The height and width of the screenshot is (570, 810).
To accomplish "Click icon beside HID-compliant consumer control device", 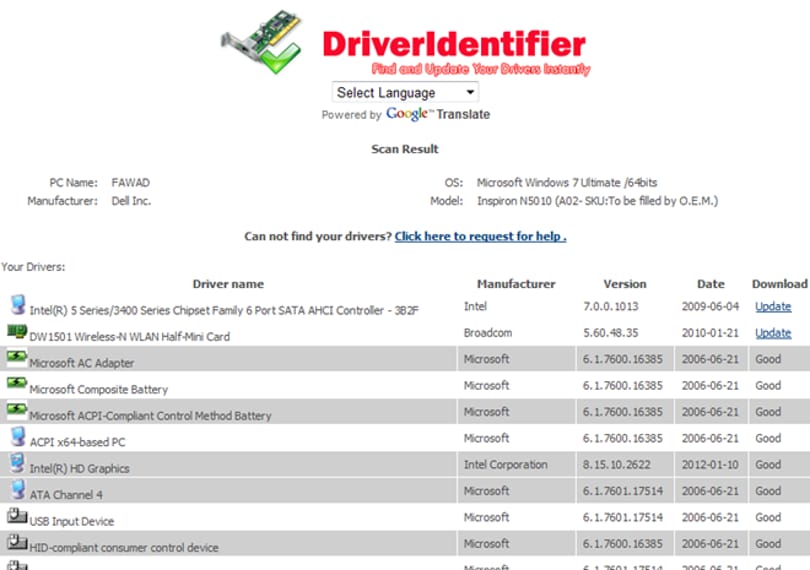I will tap(17, 542).
